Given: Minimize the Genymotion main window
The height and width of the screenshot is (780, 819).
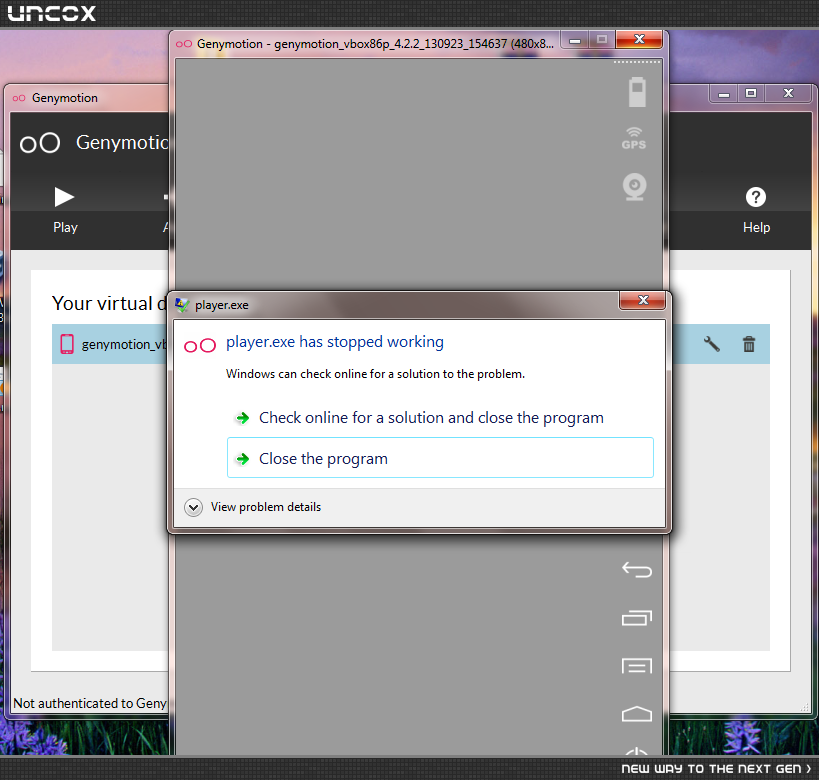Looking at the screenshot, I should pyautogui.click(x=724, y=94).
